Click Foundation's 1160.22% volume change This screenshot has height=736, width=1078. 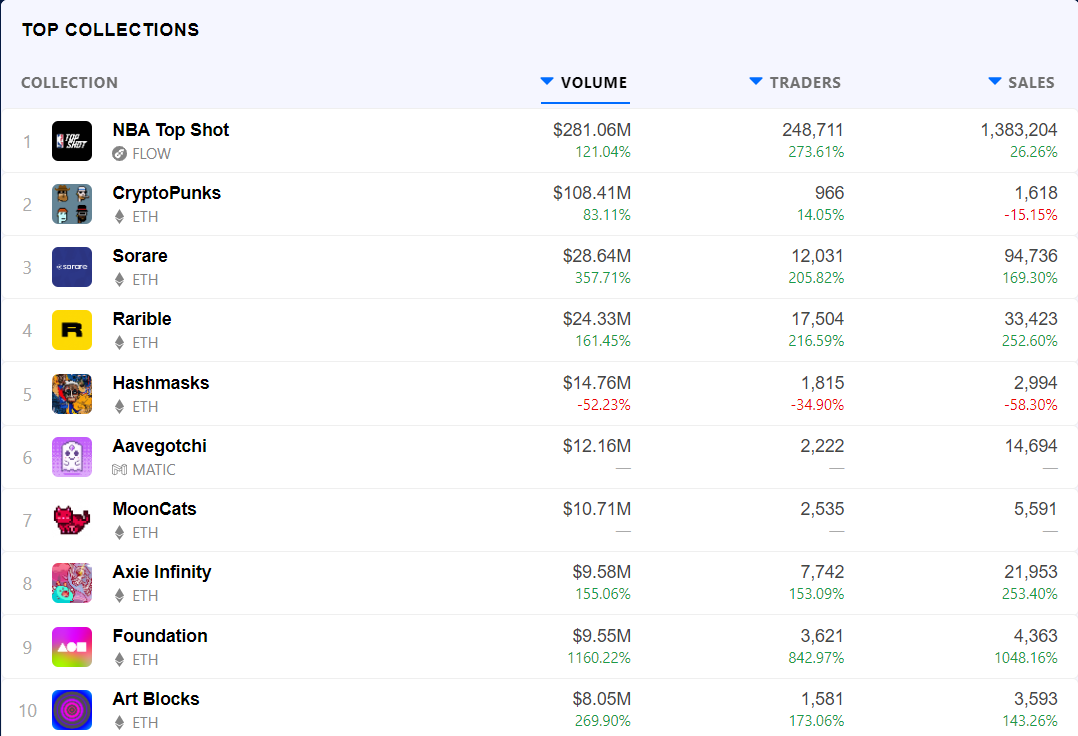point(599,658)
